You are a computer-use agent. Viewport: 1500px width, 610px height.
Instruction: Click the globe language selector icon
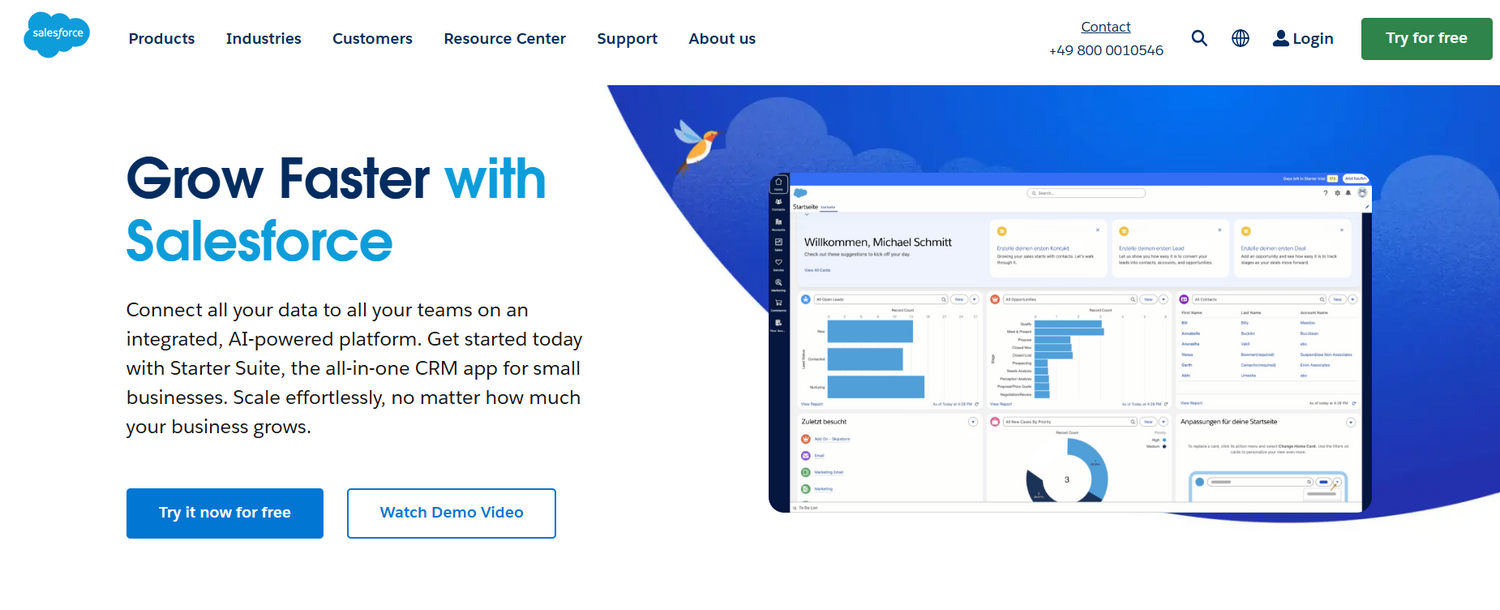coord(1240,38)
